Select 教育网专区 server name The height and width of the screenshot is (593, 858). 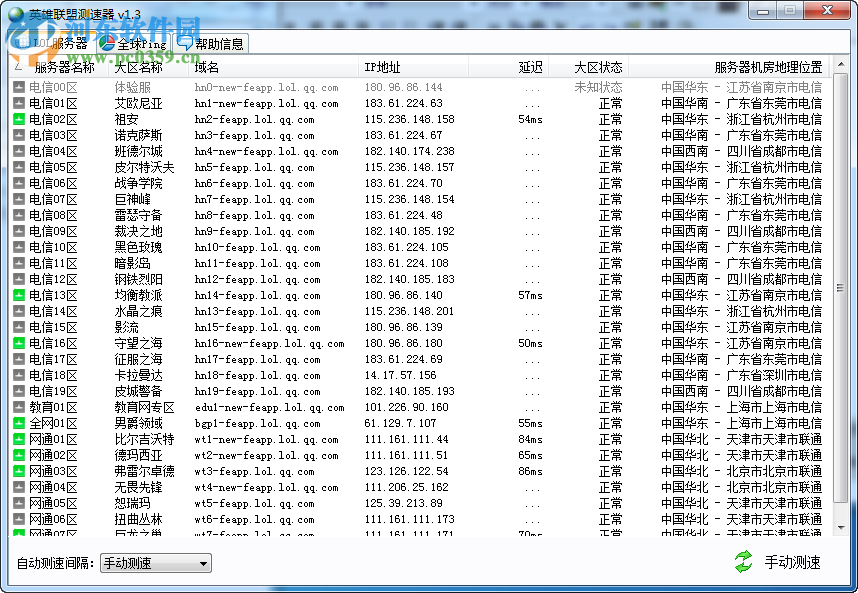tap(144, 408)
